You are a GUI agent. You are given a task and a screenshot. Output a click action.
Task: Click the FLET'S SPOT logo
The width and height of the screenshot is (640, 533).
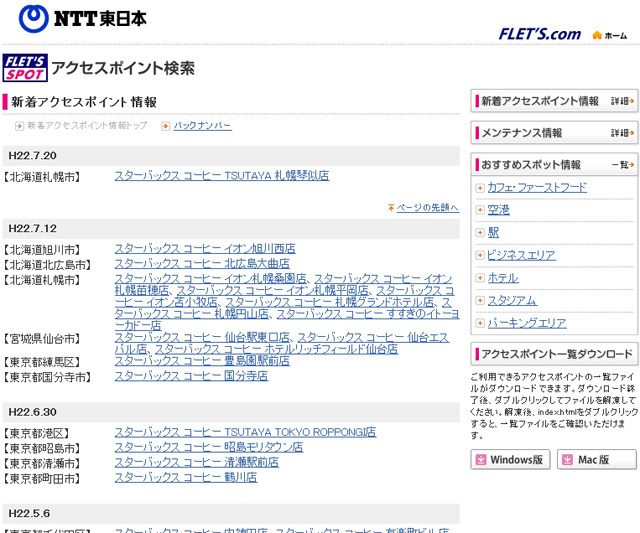[25, 68]
